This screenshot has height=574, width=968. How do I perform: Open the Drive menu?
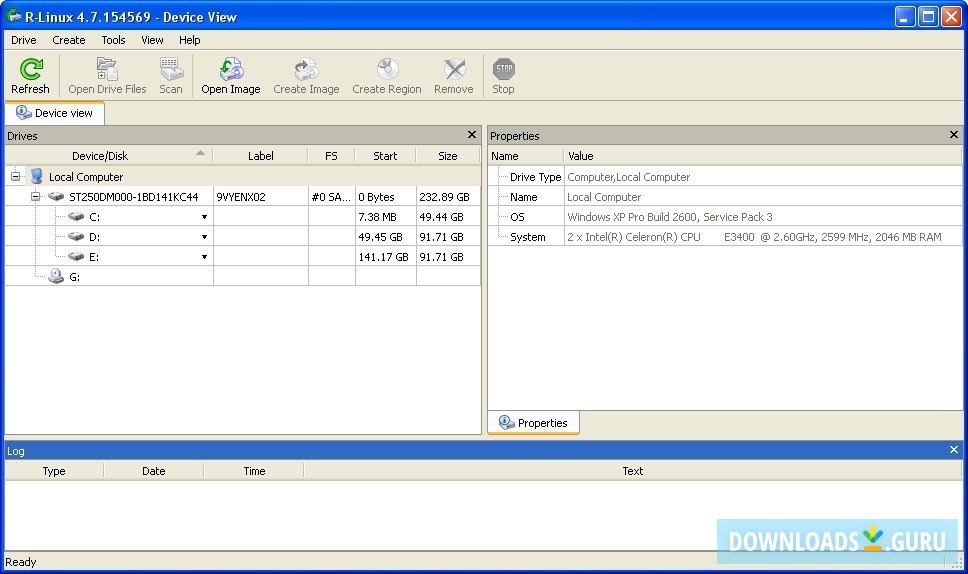pyautogui.click(x=23, y=40)
